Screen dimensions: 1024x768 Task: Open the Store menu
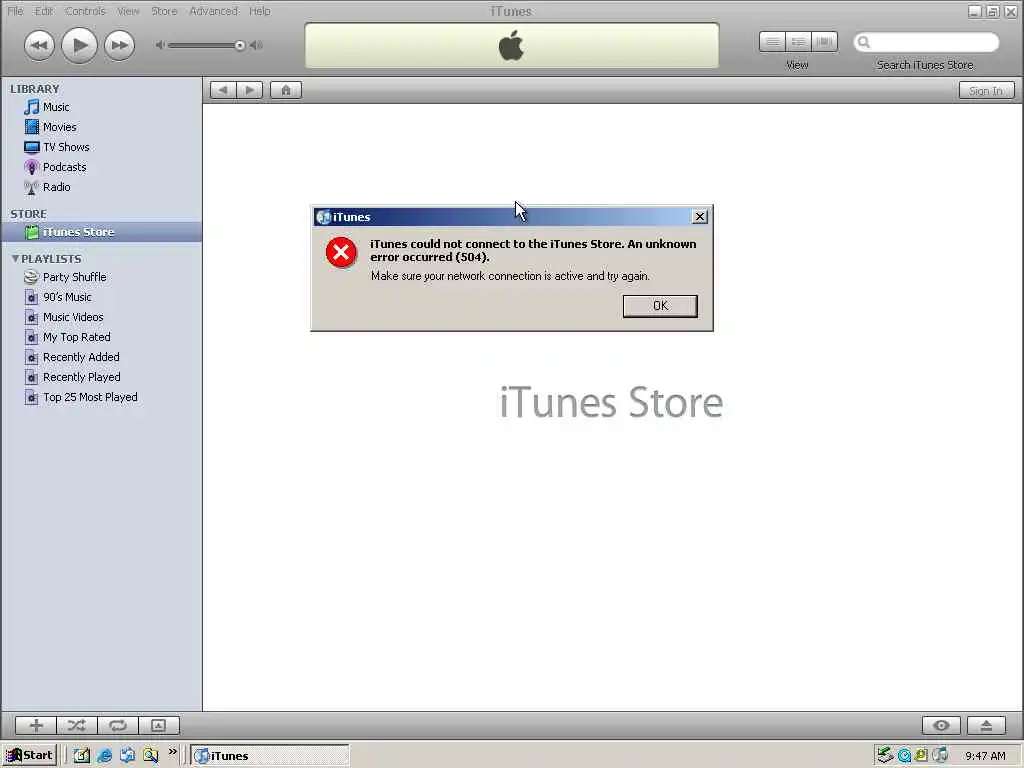pos(164,11)
